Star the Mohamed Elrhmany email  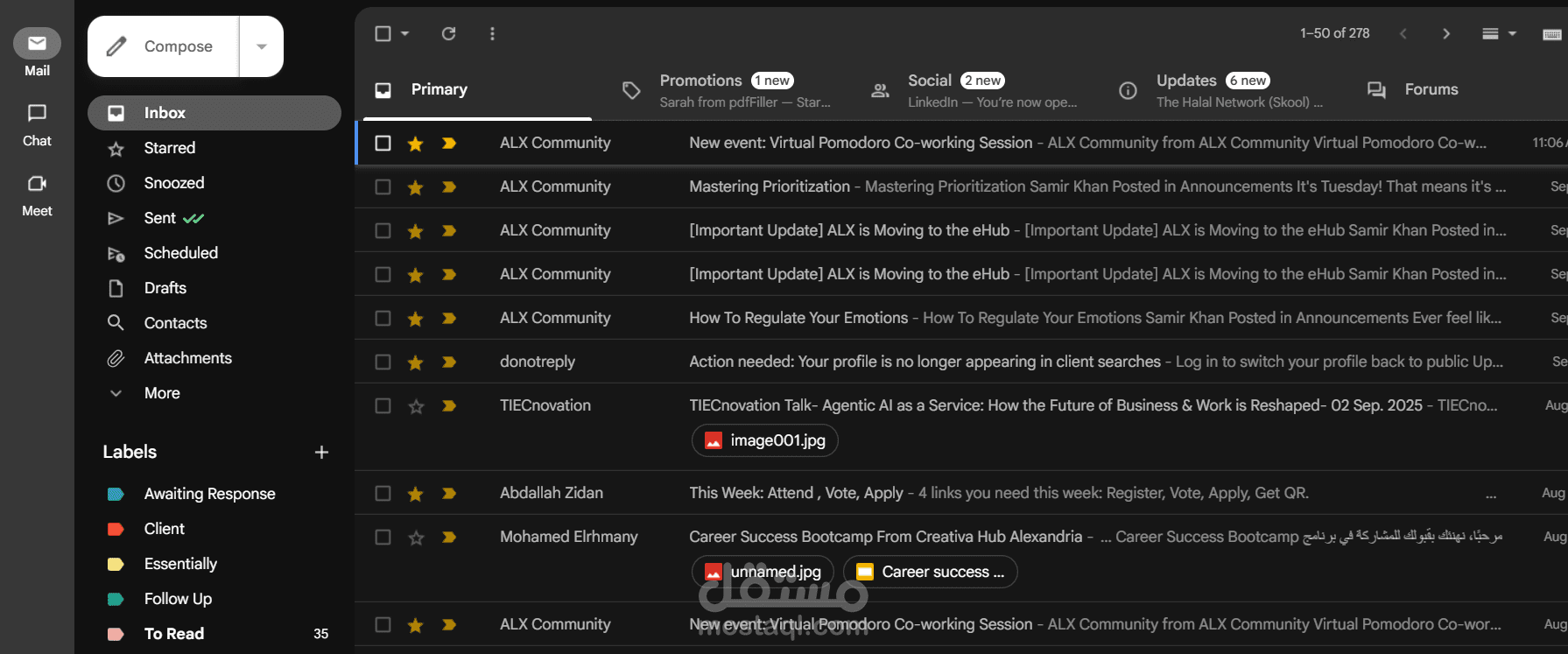click(x=416, y=537)
